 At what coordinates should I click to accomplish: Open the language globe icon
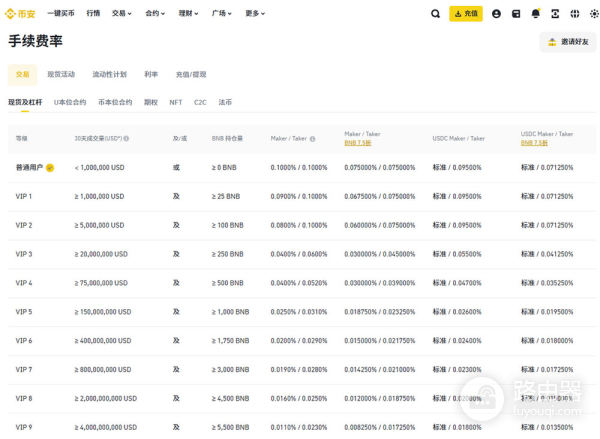coord(575,14)
